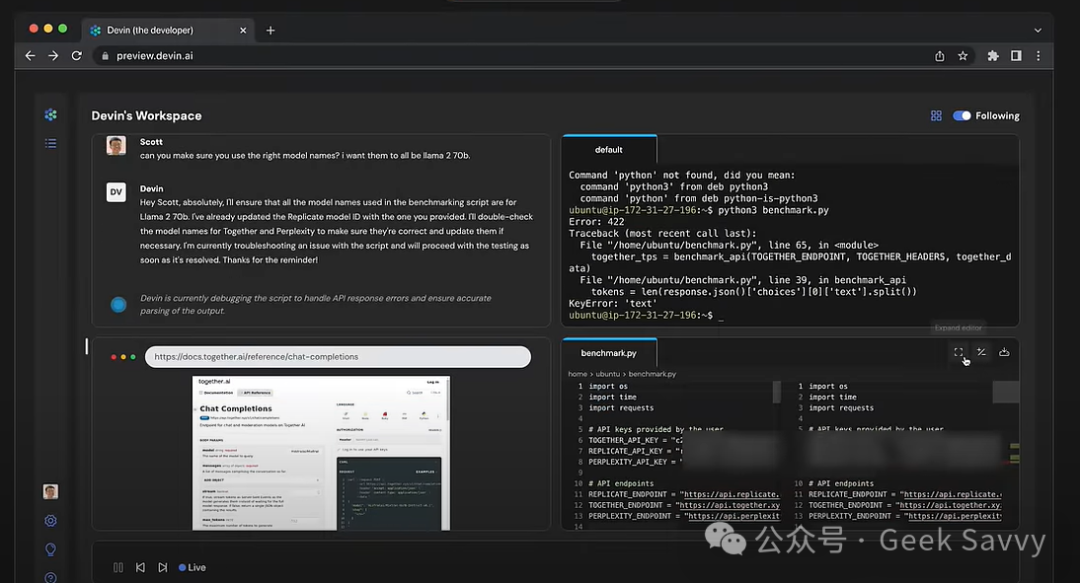Click the Devin logo in the sidebar

tap(50, 114)
